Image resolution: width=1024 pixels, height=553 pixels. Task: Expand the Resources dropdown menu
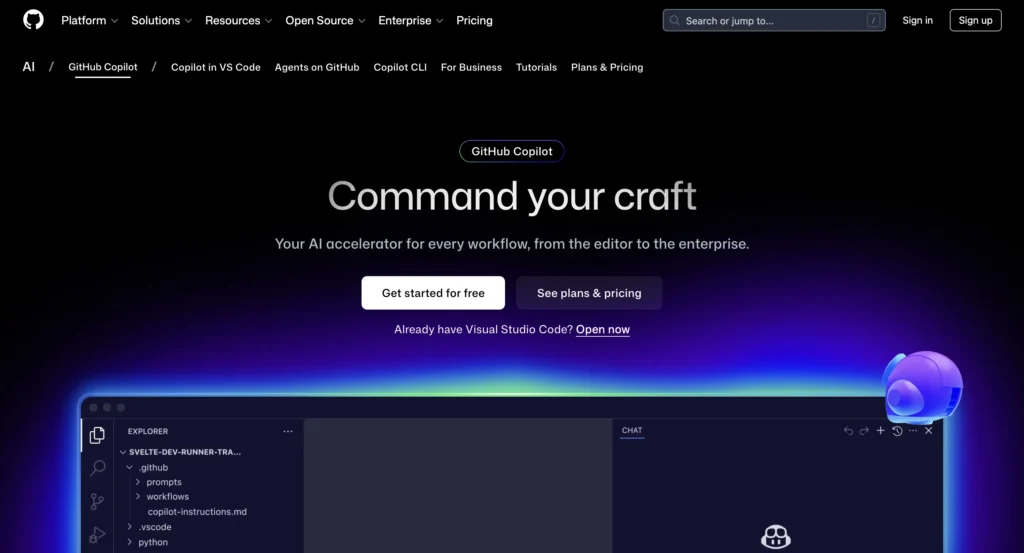tap(238, 20)
